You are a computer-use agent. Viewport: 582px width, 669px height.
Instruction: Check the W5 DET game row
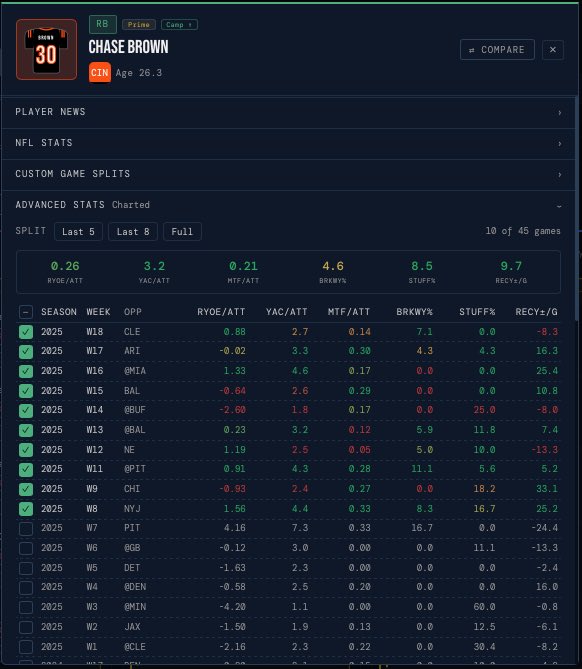click(x=26, y=568)
